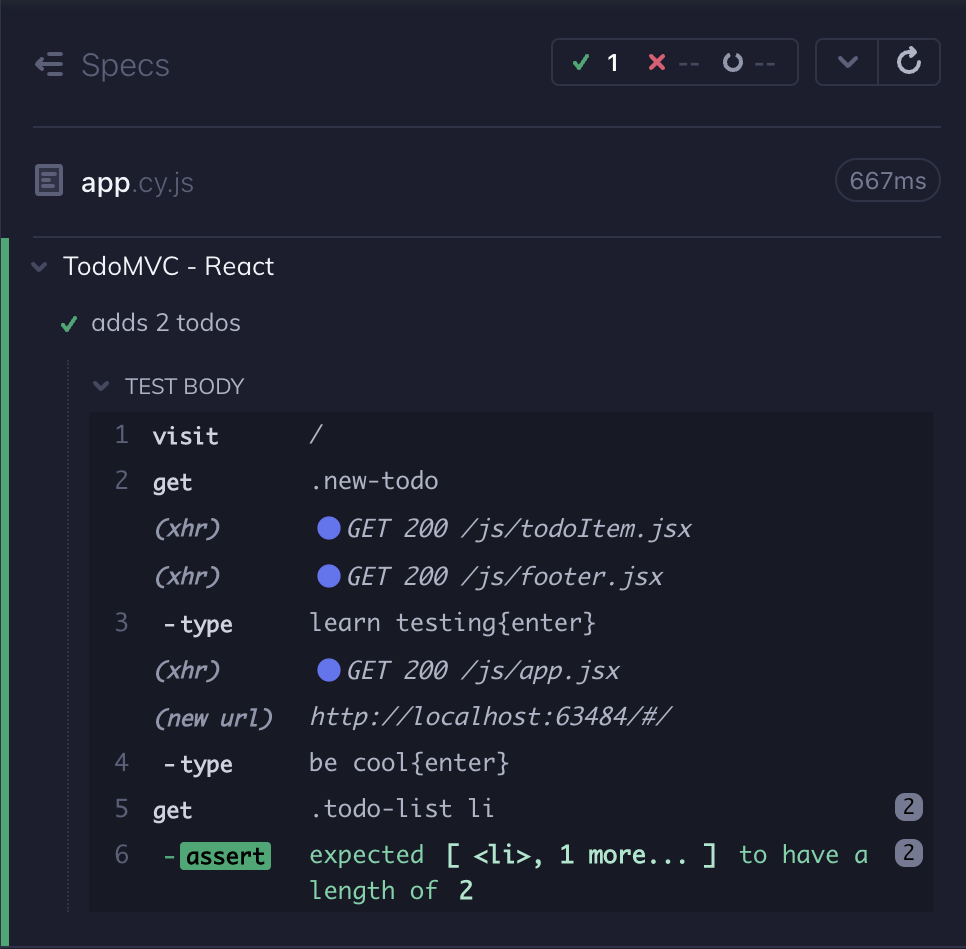Click the TEST BODY label
Viewport: 966px width, 949px height.
[184, 386]
